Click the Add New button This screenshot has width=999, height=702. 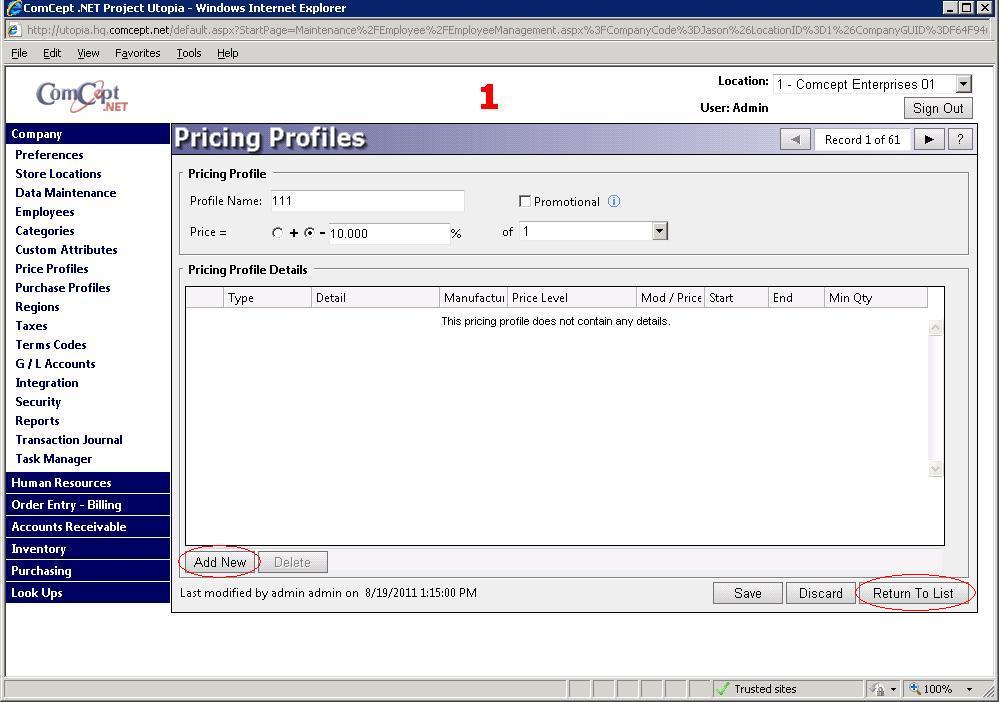pyautogui.click(x=220, y=562)
